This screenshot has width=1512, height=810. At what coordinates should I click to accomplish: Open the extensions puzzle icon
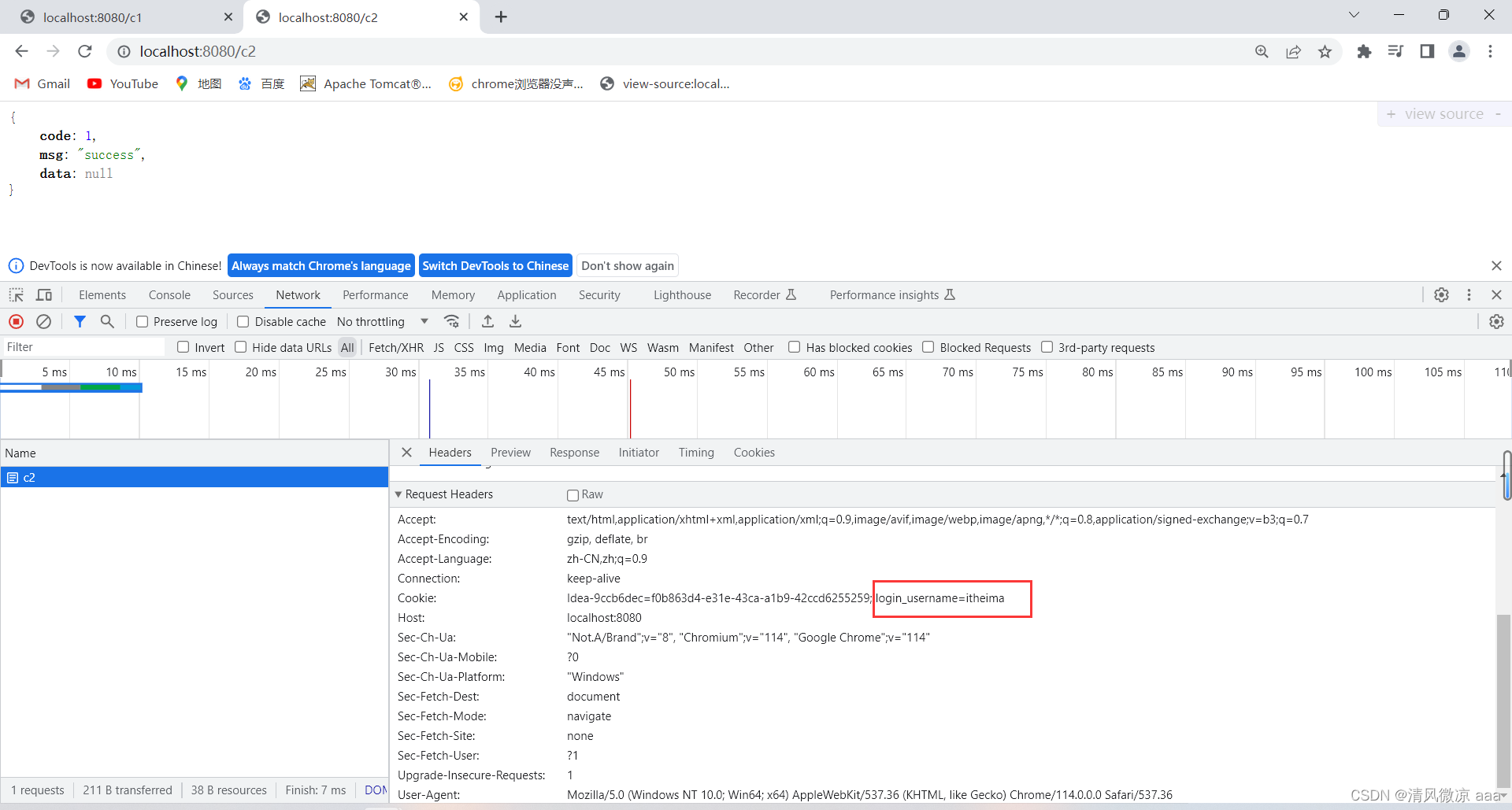pyautogui.click(x=1364, y=51)
